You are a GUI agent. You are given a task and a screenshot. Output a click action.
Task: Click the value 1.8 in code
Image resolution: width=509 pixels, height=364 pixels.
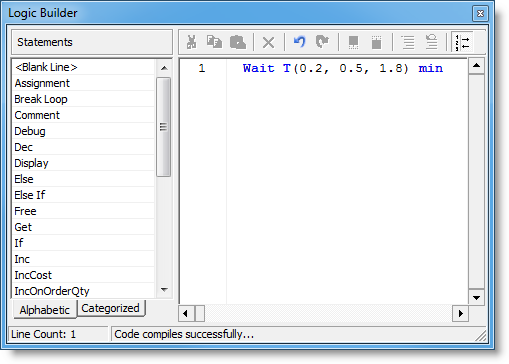391,68
